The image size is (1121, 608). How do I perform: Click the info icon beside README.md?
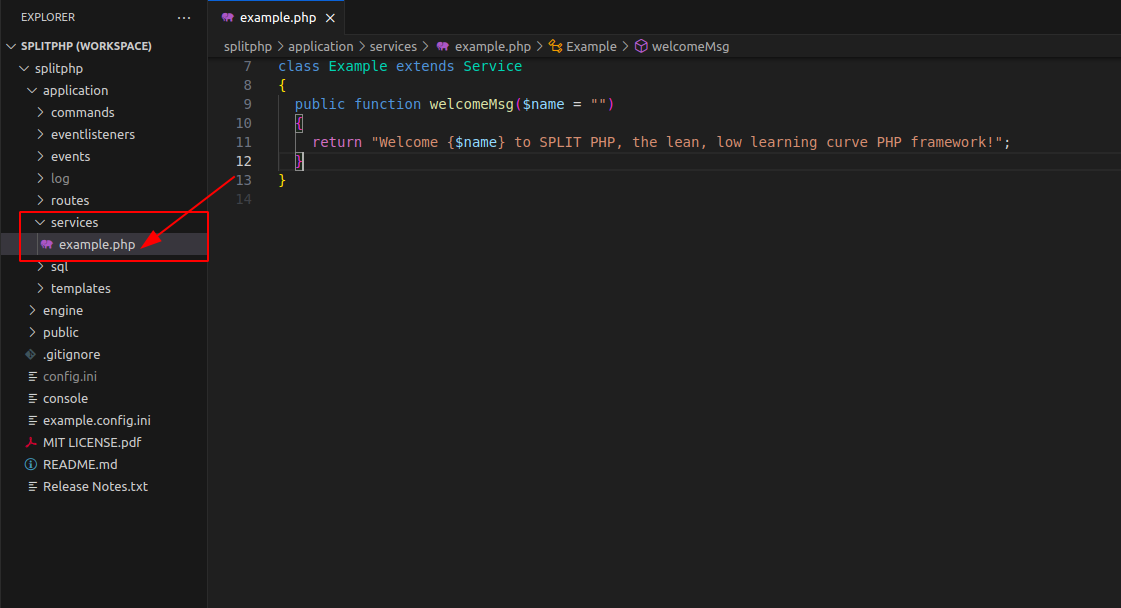[31, 464]
